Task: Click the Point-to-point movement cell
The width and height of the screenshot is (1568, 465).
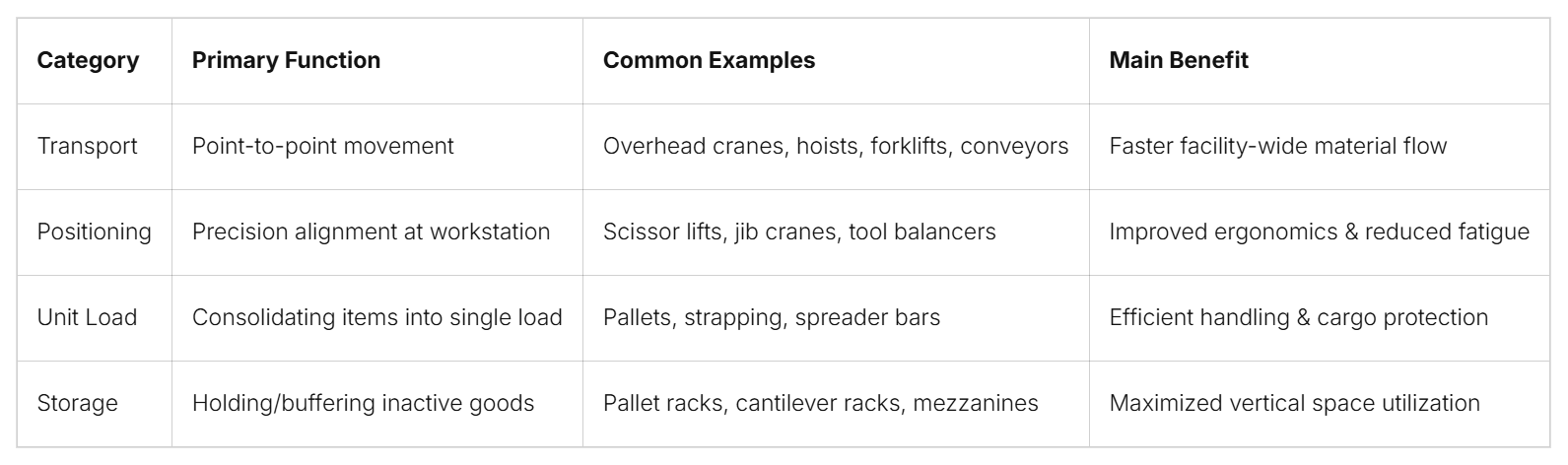Action: coord(377,147)
